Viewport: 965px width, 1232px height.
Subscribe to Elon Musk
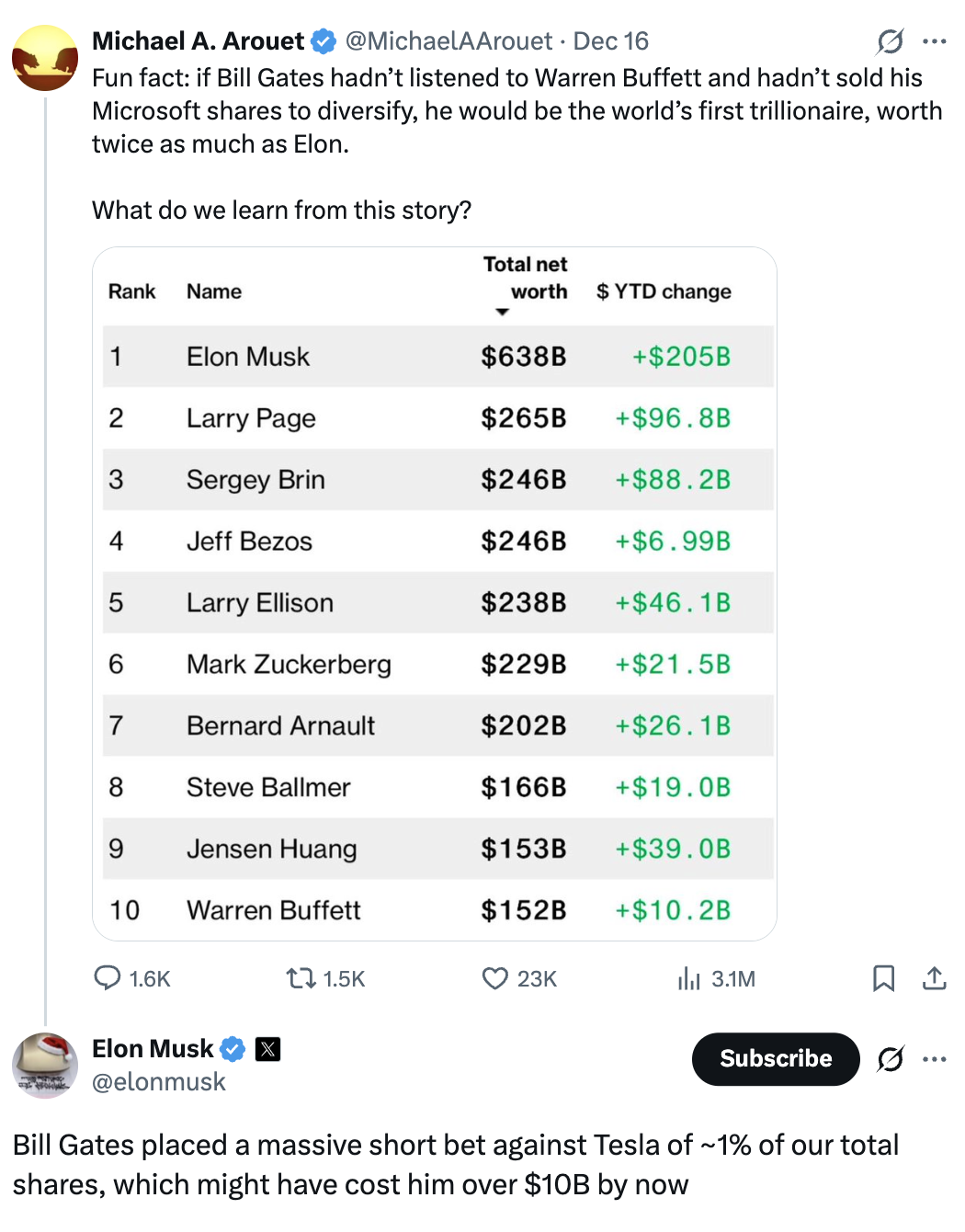point(775,1059)
